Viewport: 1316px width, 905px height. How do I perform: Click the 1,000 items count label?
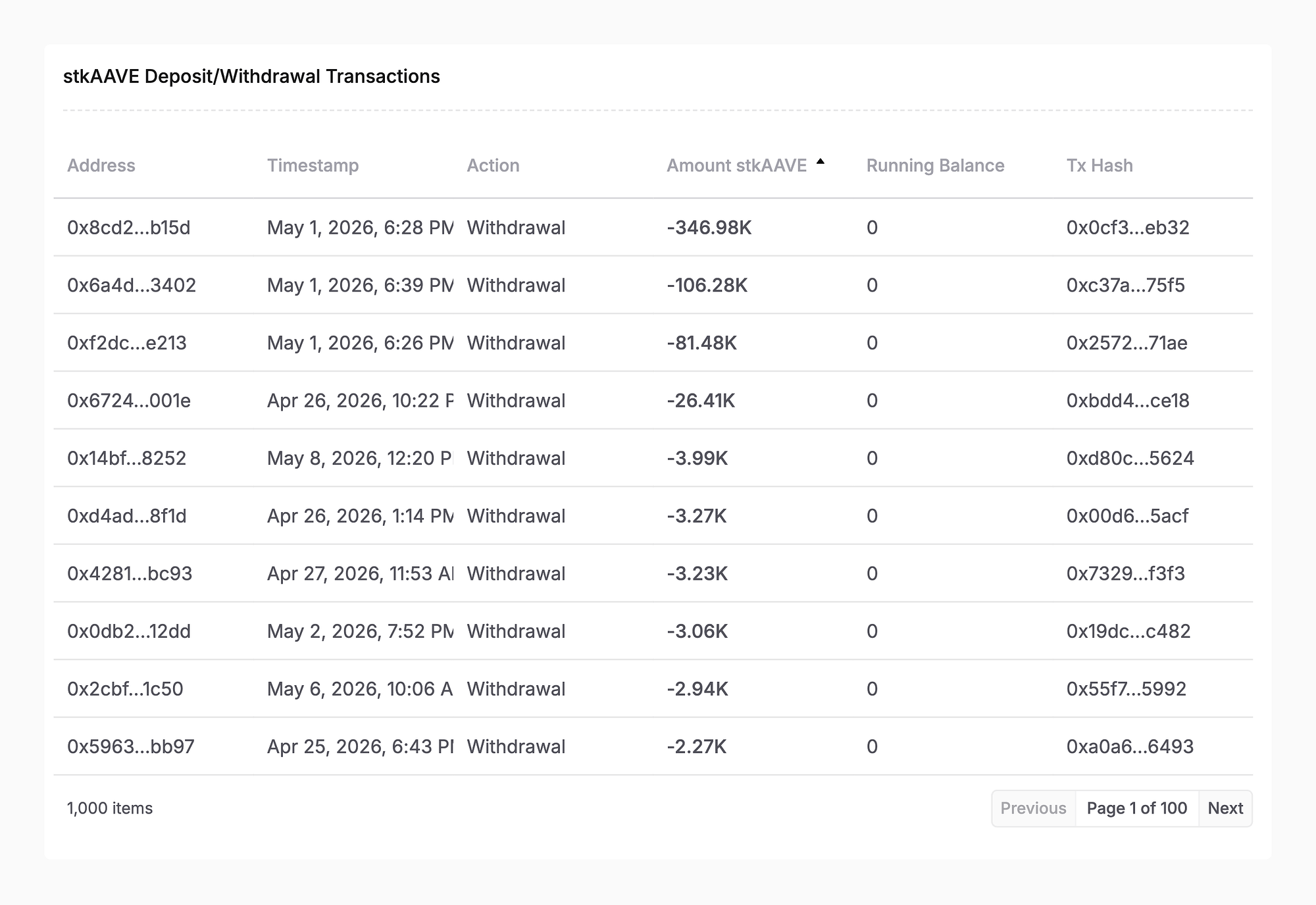click(x=110, y=808)
